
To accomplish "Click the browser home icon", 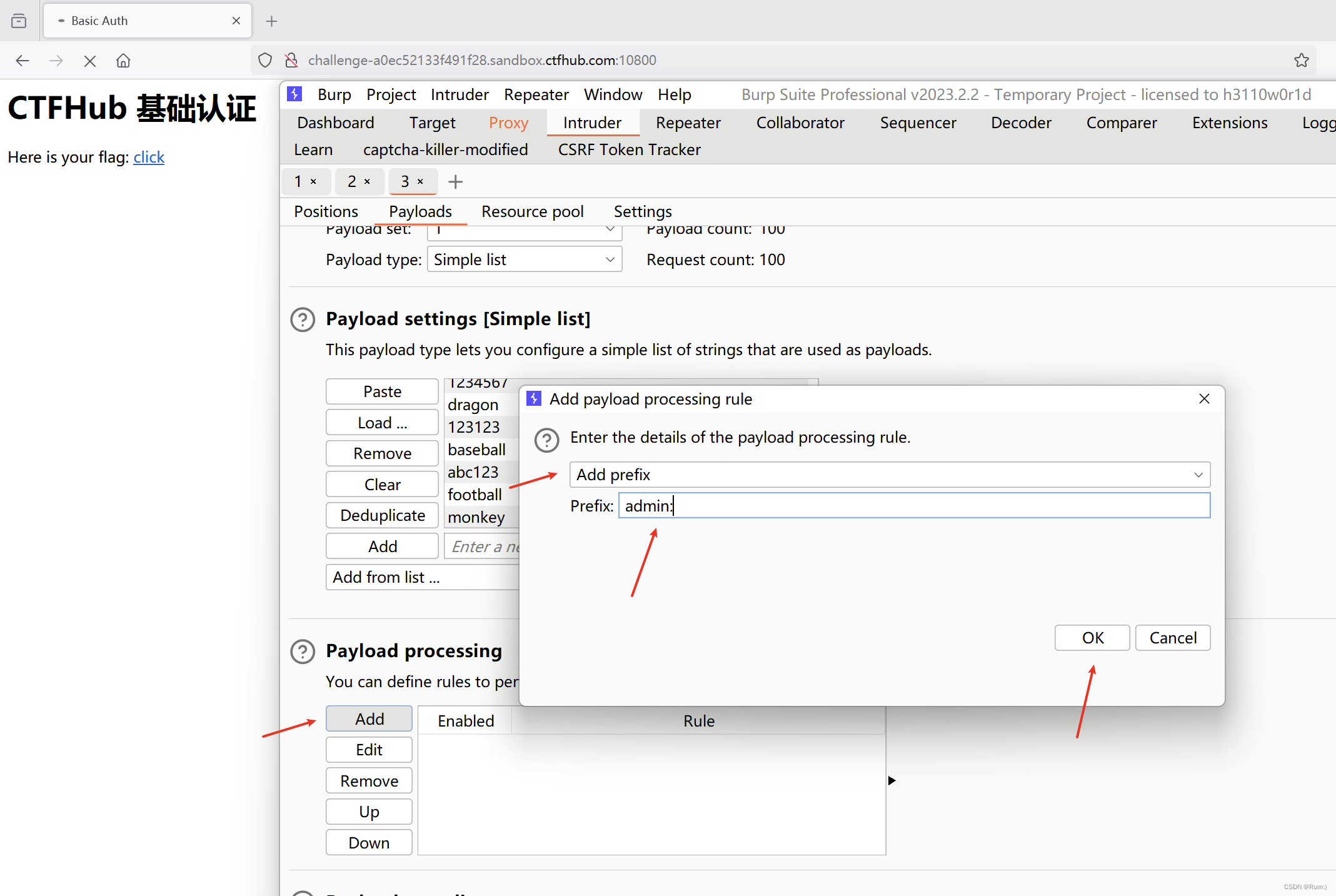I will click(x=123, y=61).
